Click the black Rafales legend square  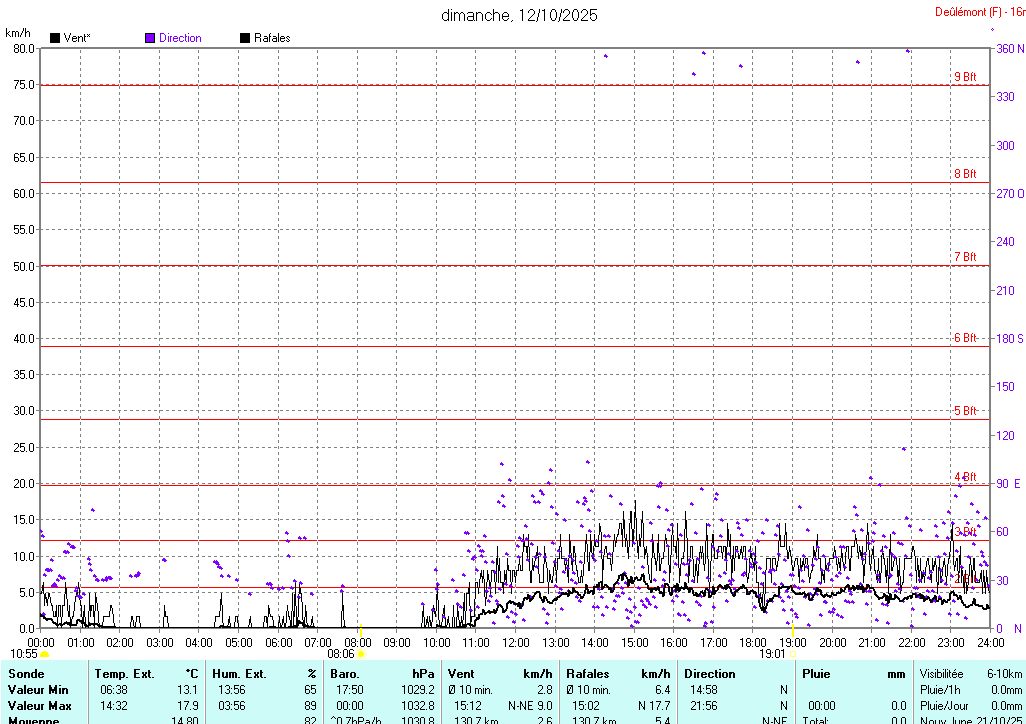(x=245, y=39)
